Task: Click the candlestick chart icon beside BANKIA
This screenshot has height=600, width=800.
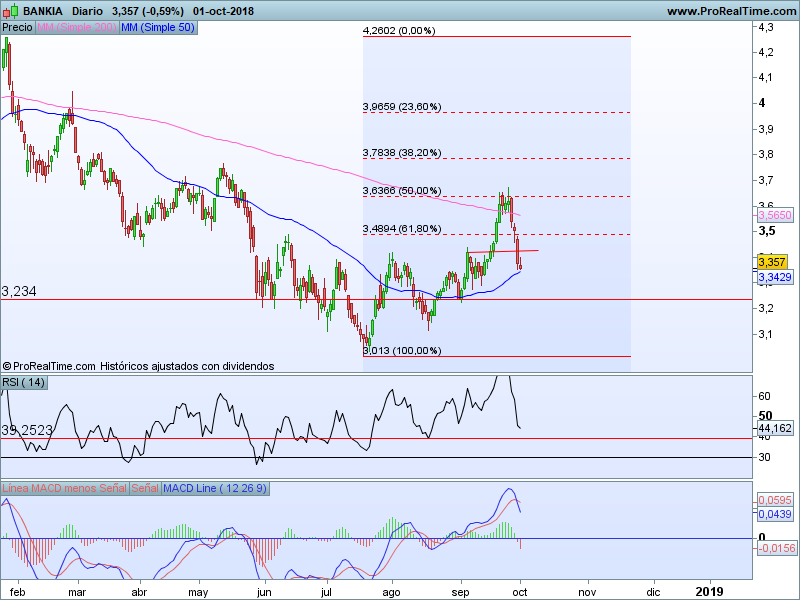Action: tap(11, 11)
